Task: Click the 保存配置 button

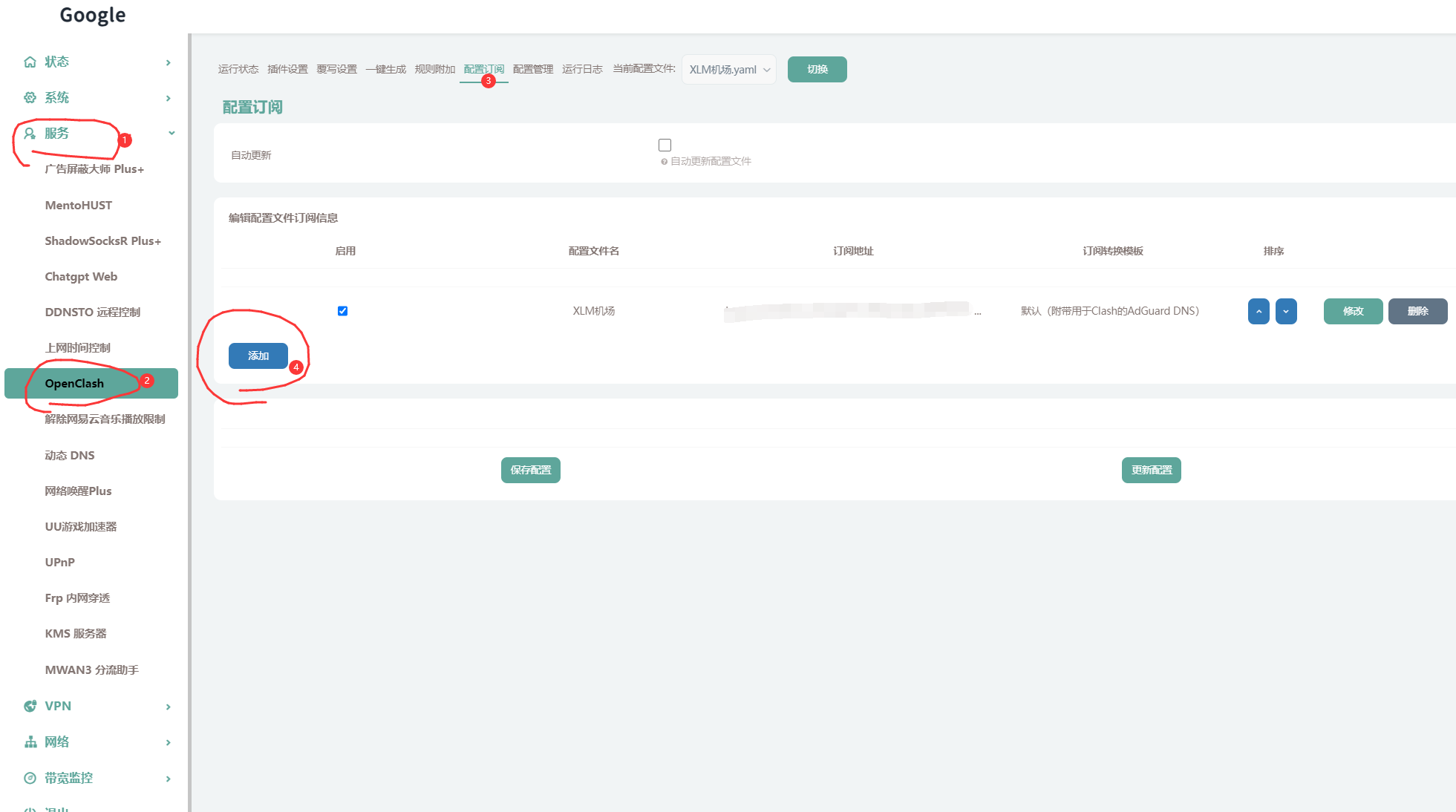Action: pos(530,471)
